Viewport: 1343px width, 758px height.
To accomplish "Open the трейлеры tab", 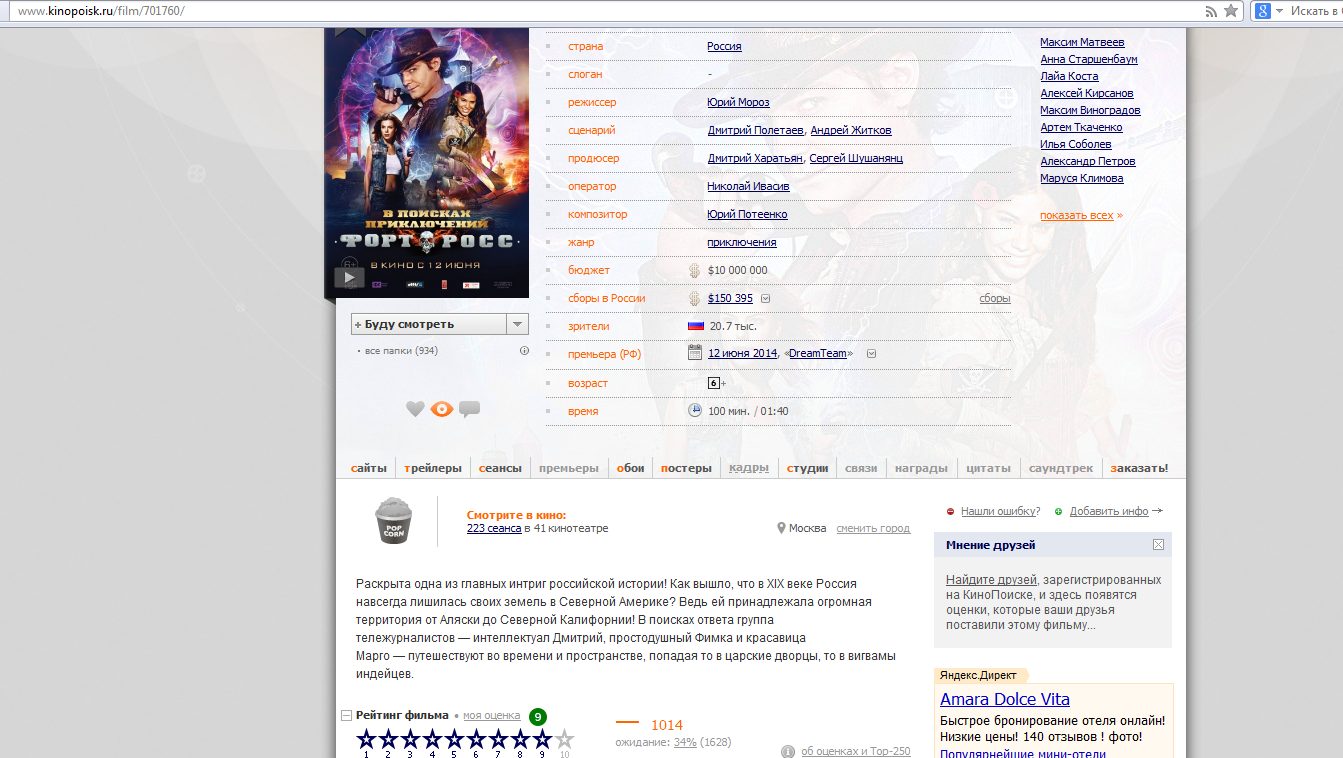I will click(433, 468).
